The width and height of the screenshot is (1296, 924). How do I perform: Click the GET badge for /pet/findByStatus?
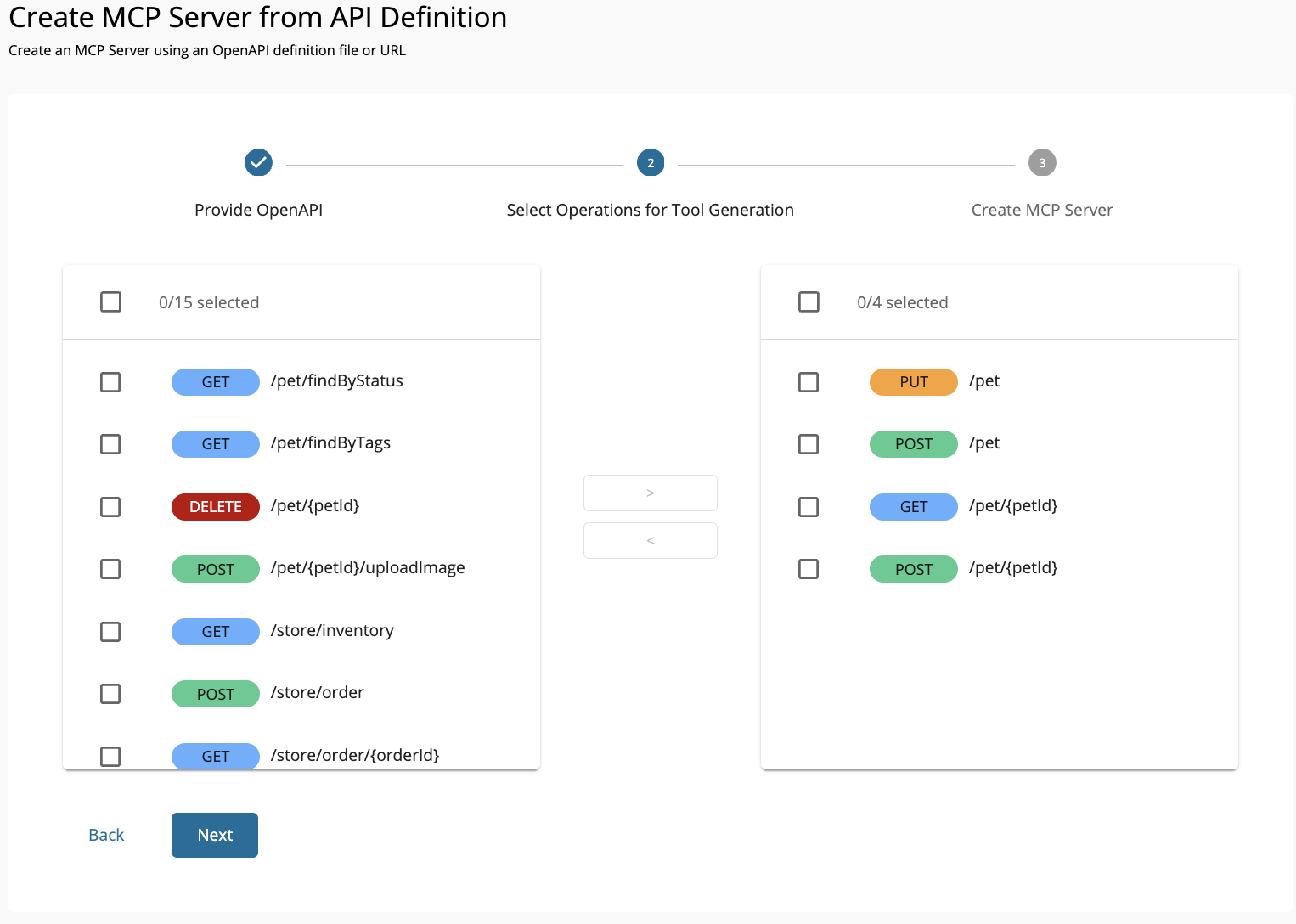tap(216, 381)
